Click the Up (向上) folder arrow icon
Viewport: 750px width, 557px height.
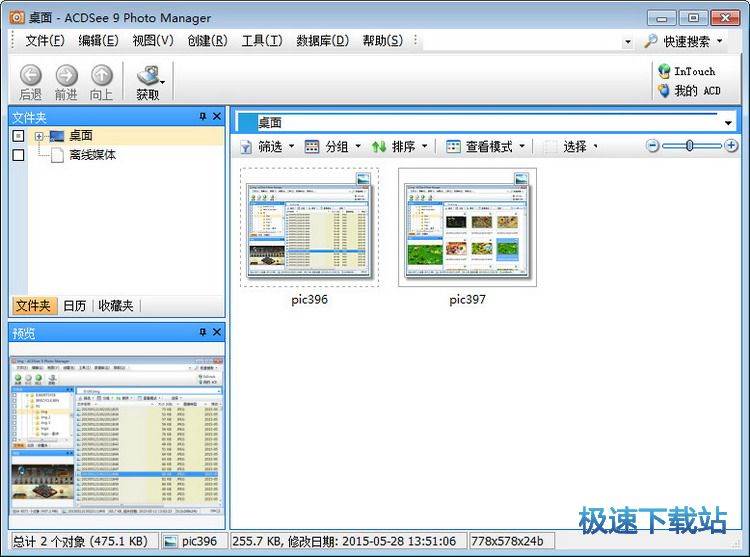tap(101, 75)
